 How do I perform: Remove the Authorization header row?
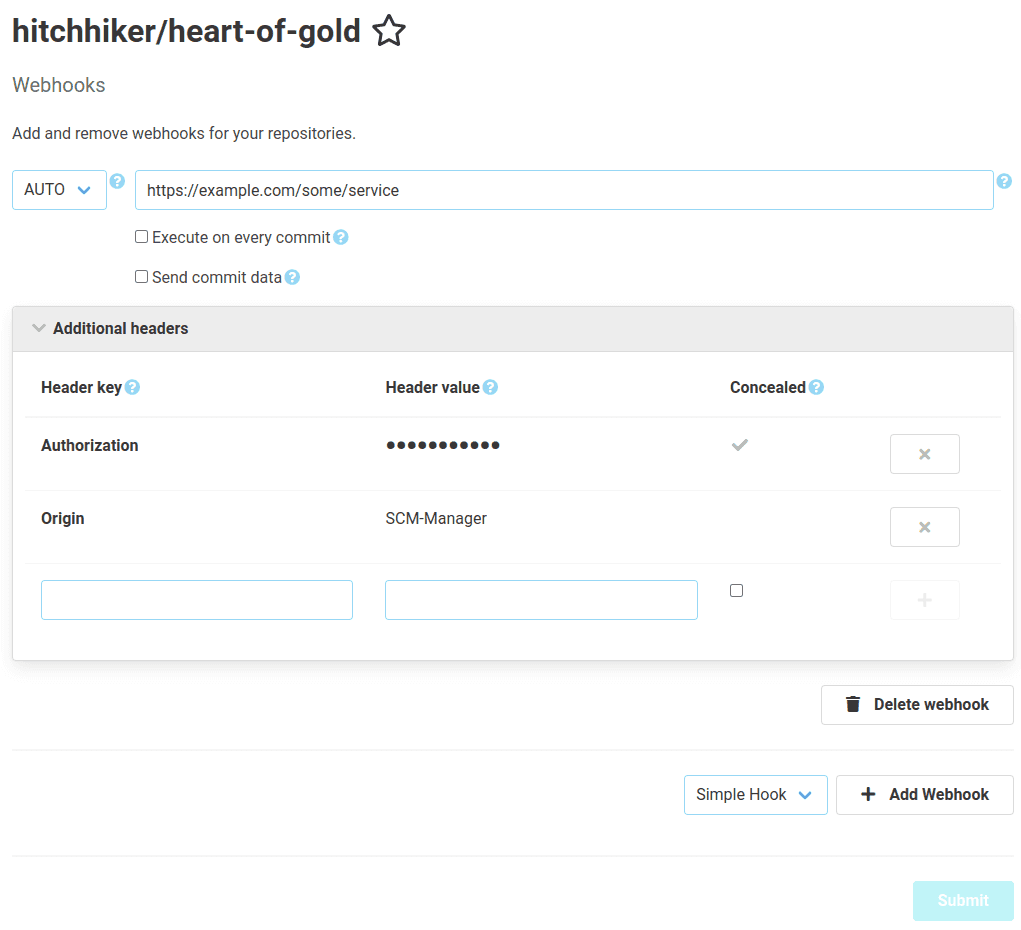(x=924, y=453)
